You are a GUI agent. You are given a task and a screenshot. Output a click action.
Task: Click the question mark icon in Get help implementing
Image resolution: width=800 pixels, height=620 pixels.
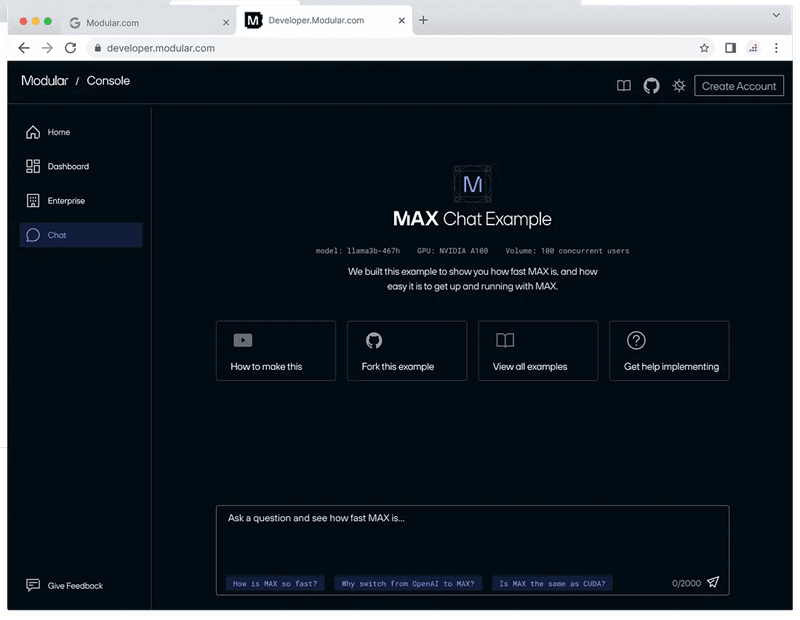tap(636, 340)
